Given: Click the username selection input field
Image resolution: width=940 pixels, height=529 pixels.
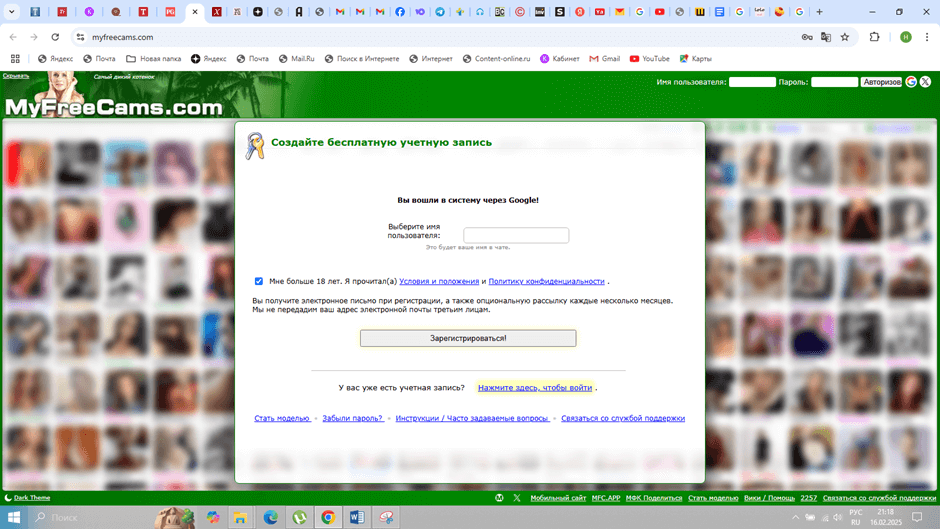Looking at the screenshot, I should point(516,235).
